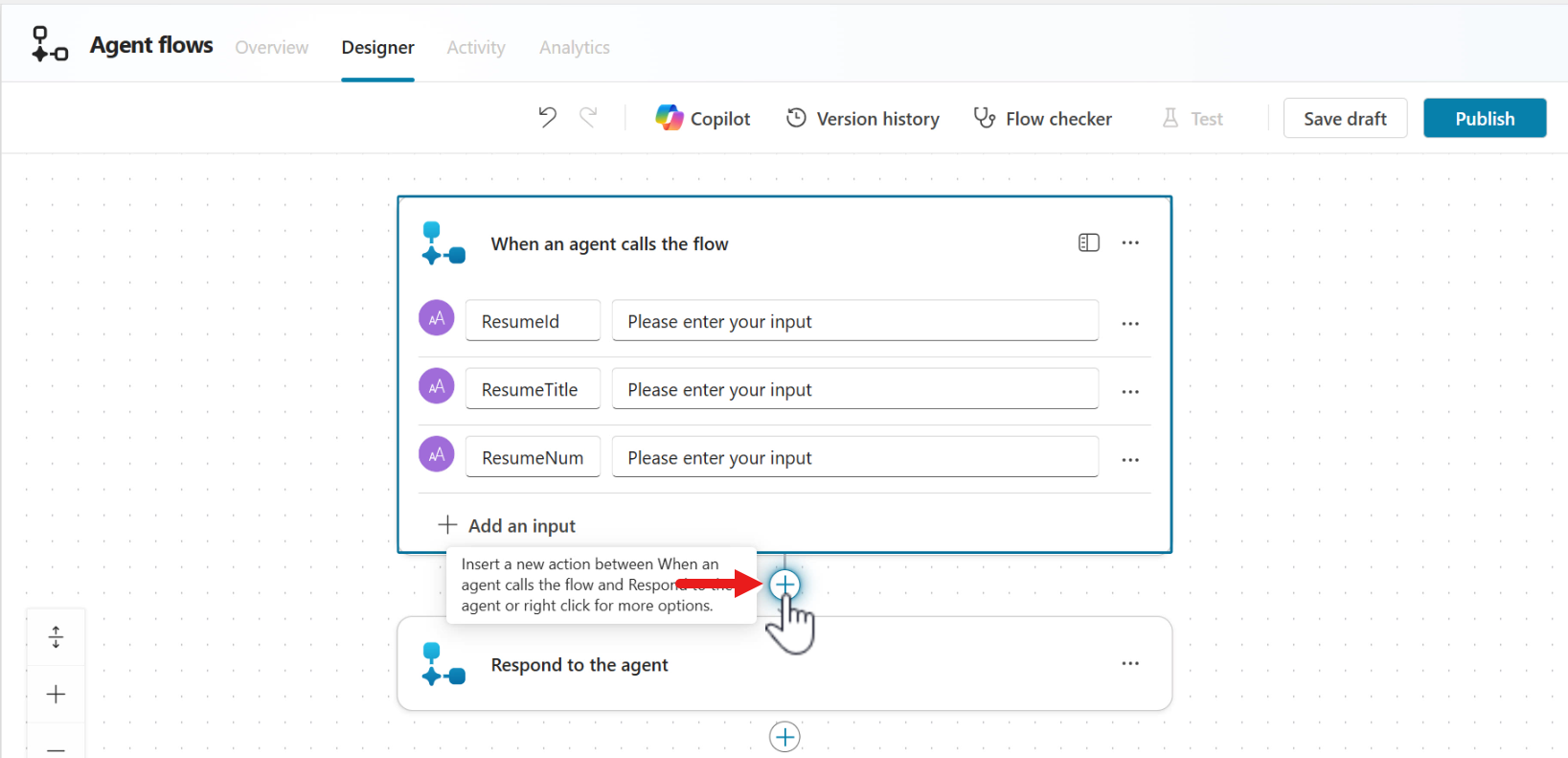Click the Save draft button

click(1345, 119)
